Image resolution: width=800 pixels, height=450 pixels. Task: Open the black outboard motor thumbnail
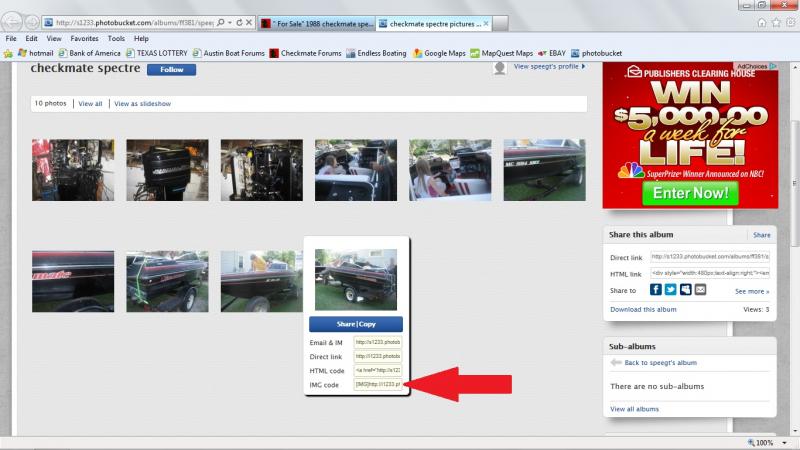167,170
